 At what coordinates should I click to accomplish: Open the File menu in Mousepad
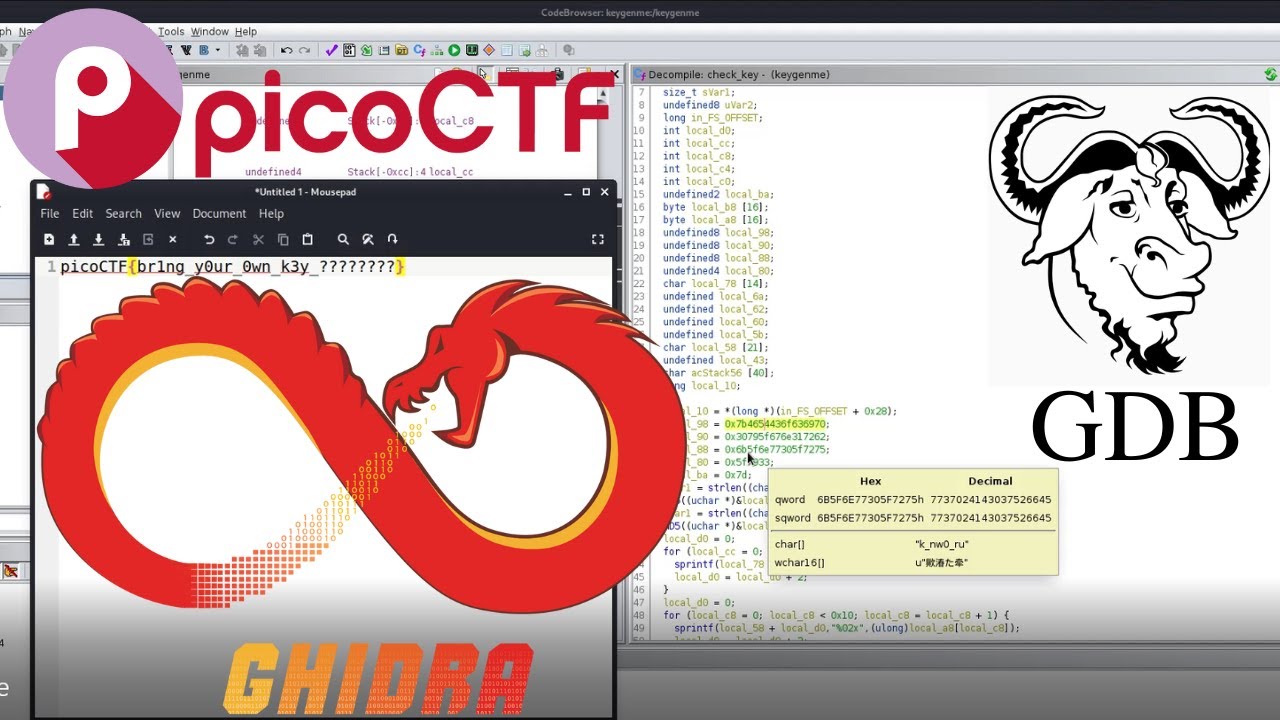(49, 213)
